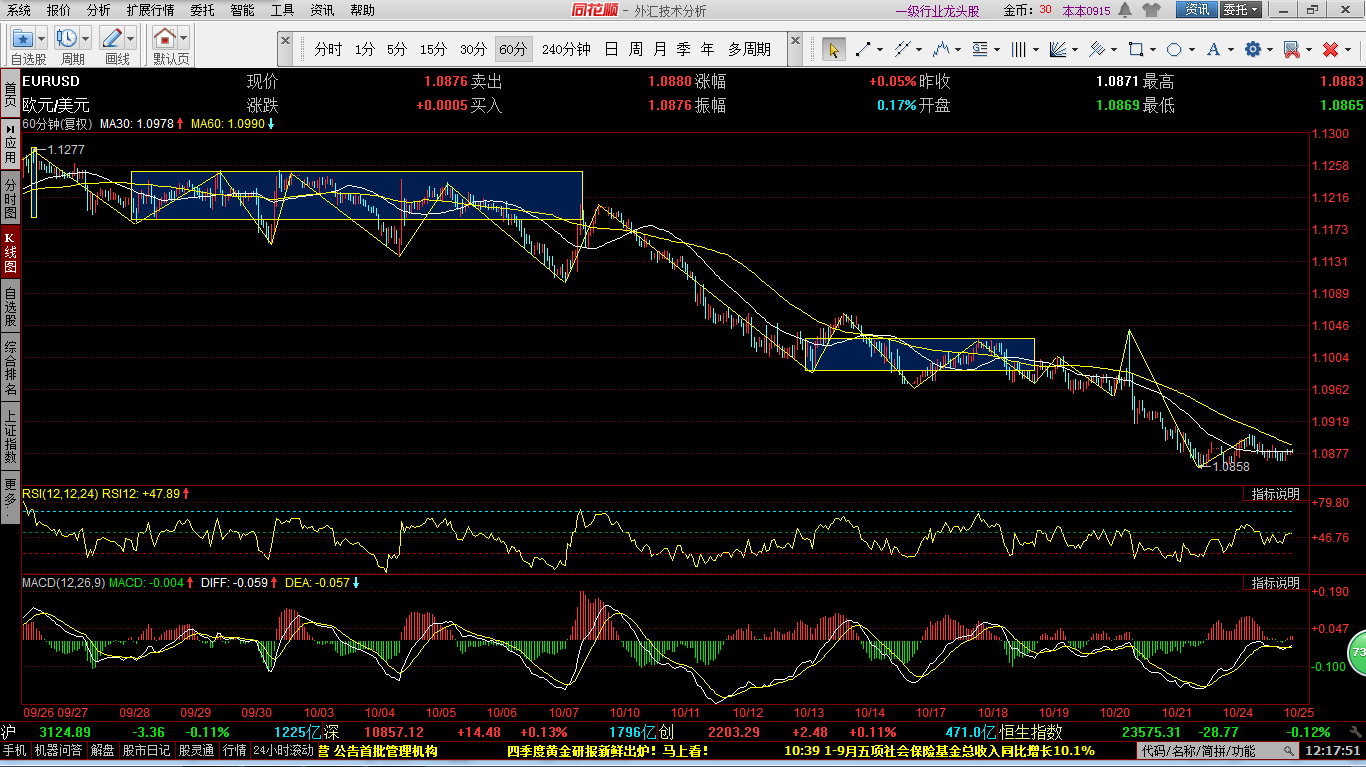Image resolution: width=1366 pixels, height=767 pixels.
Task: Expand the ellipse tool dropdown arrow
Action: 1192,49
